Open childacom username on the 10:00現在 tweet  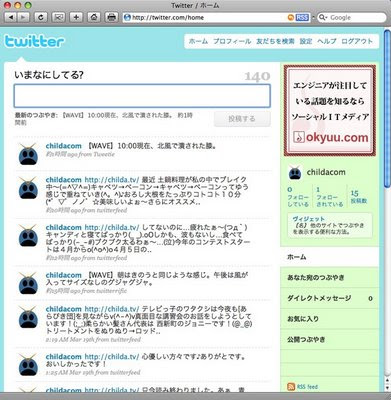point(63,146)
